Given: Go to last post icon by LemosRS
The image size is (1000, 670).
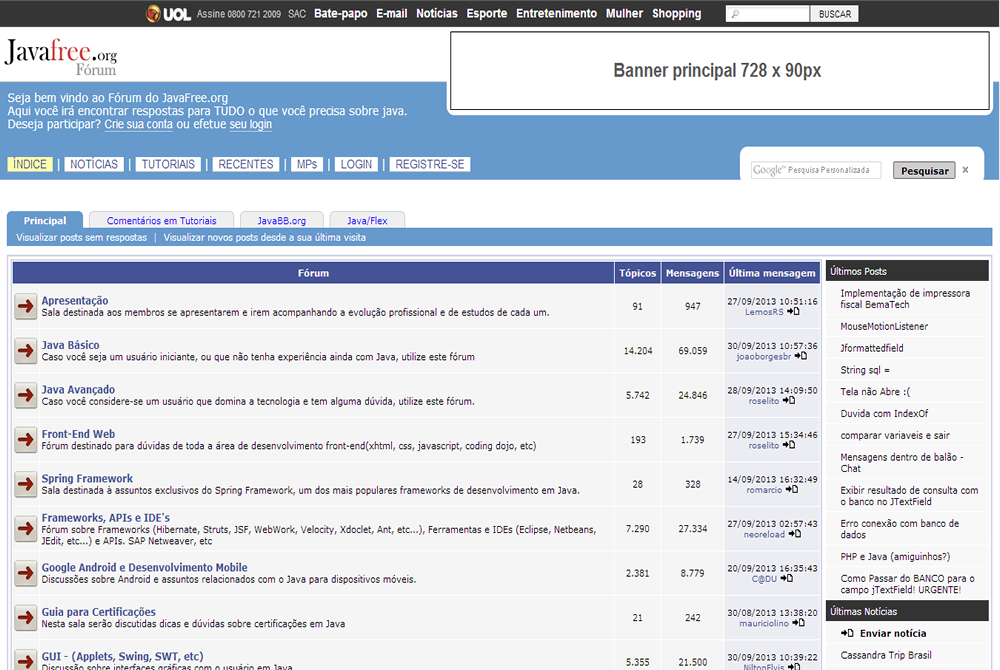Looking at the screenshot, I should coord(793,312).
